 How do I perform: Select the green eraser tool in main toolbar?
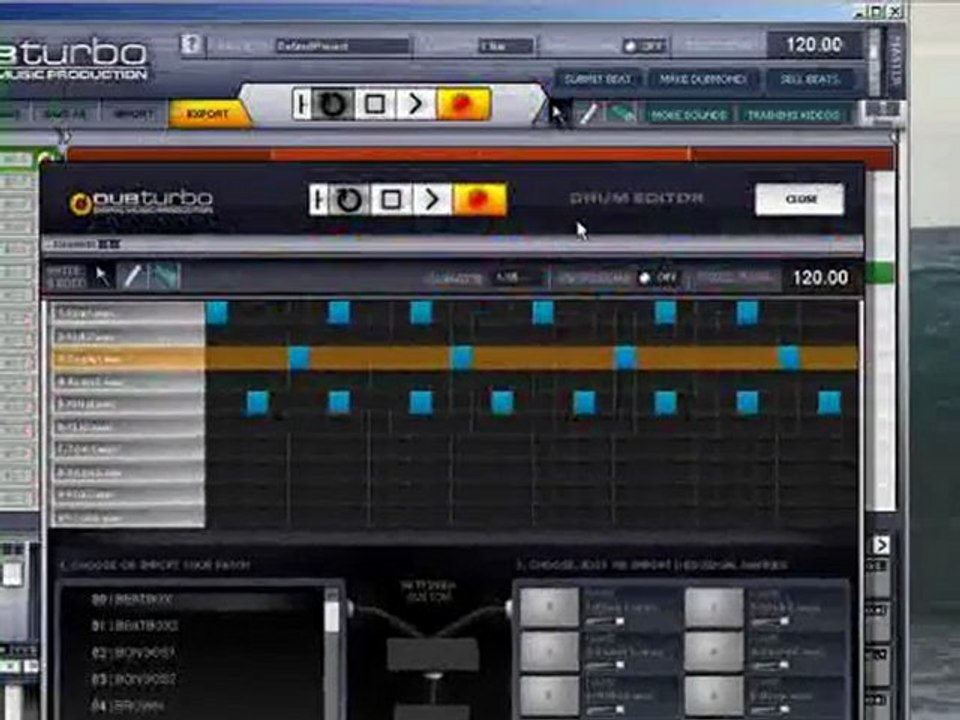[x=620, y=114]
